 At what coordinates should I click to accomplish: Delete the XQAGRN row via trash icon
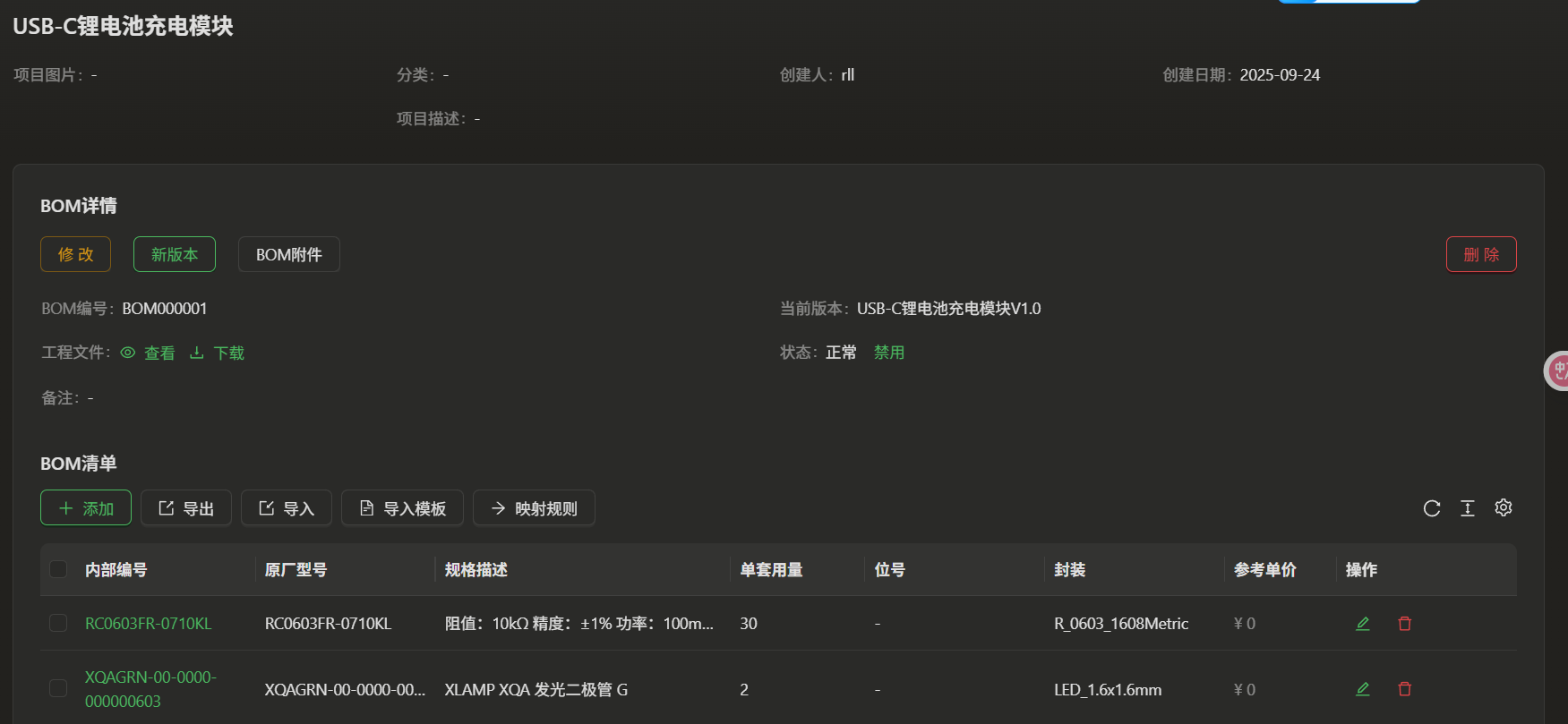pos(1405,689)
